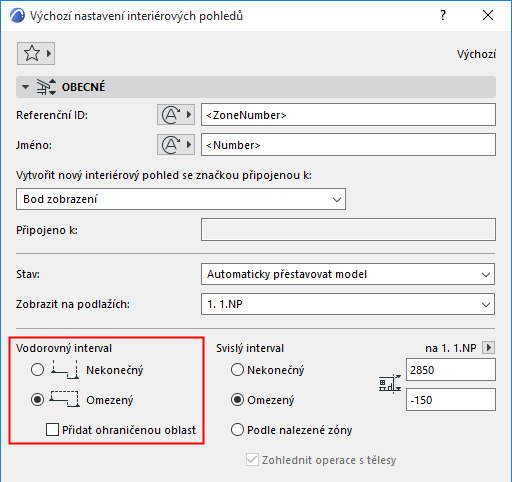Enable Přidat ohraničenou oblast checkbox
The image size is (512, 482).
pyautogui.click(x=53, y=430)
